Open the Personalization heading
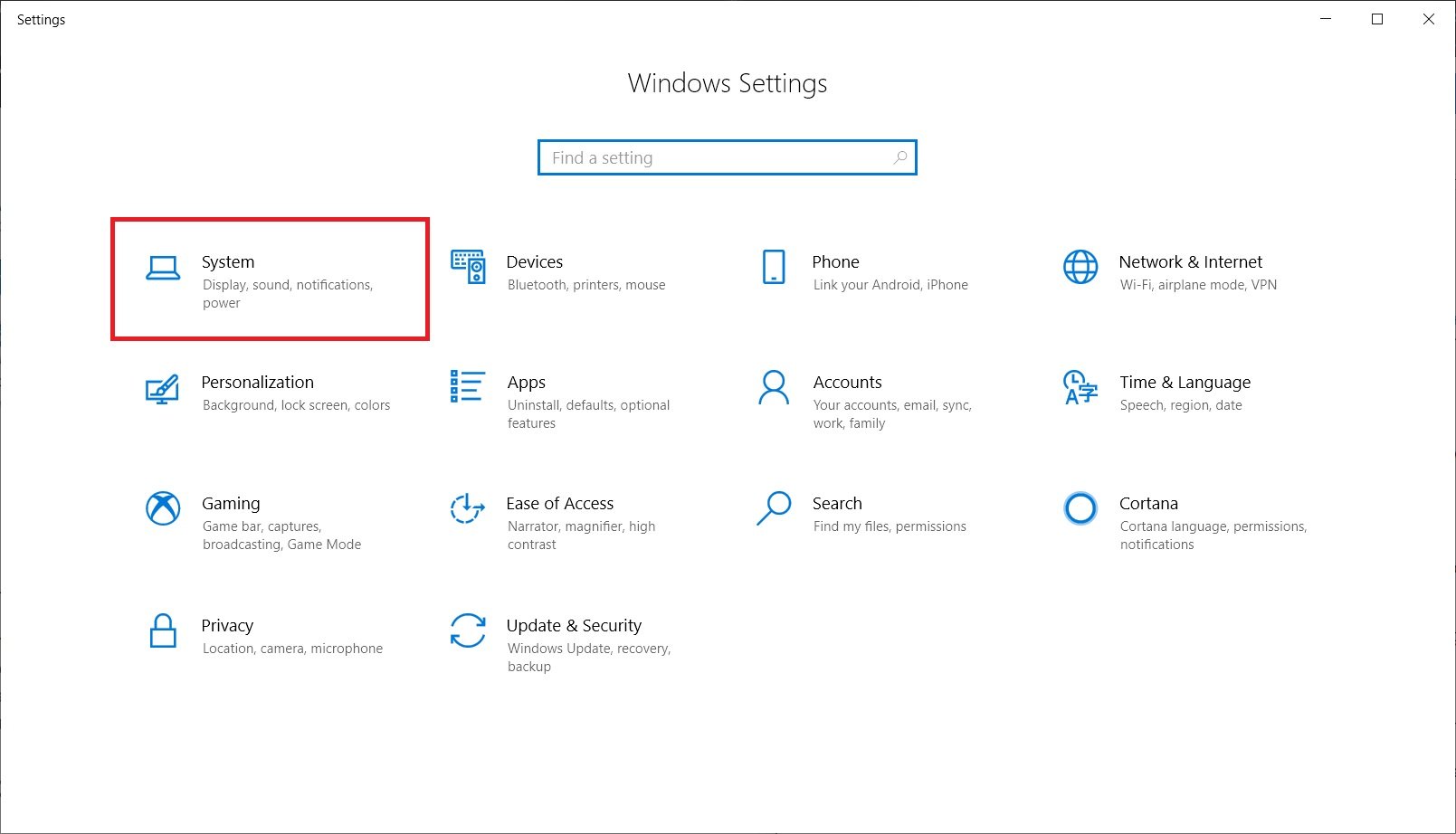The width and height of the screenshot is (1456, 834). coord(258,383)
